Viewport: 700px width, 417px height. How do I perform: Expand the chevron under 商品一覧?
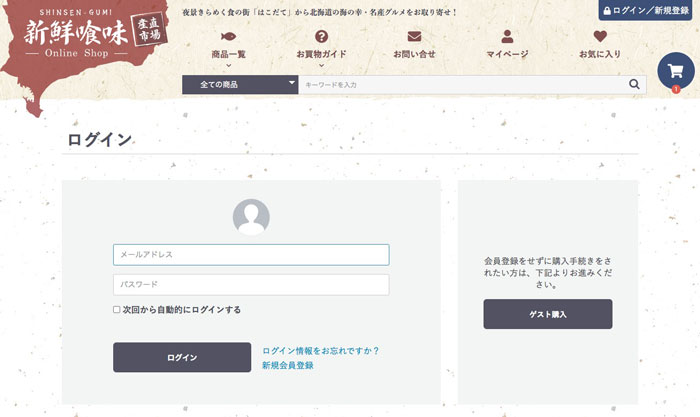click(x=228, y=65)
